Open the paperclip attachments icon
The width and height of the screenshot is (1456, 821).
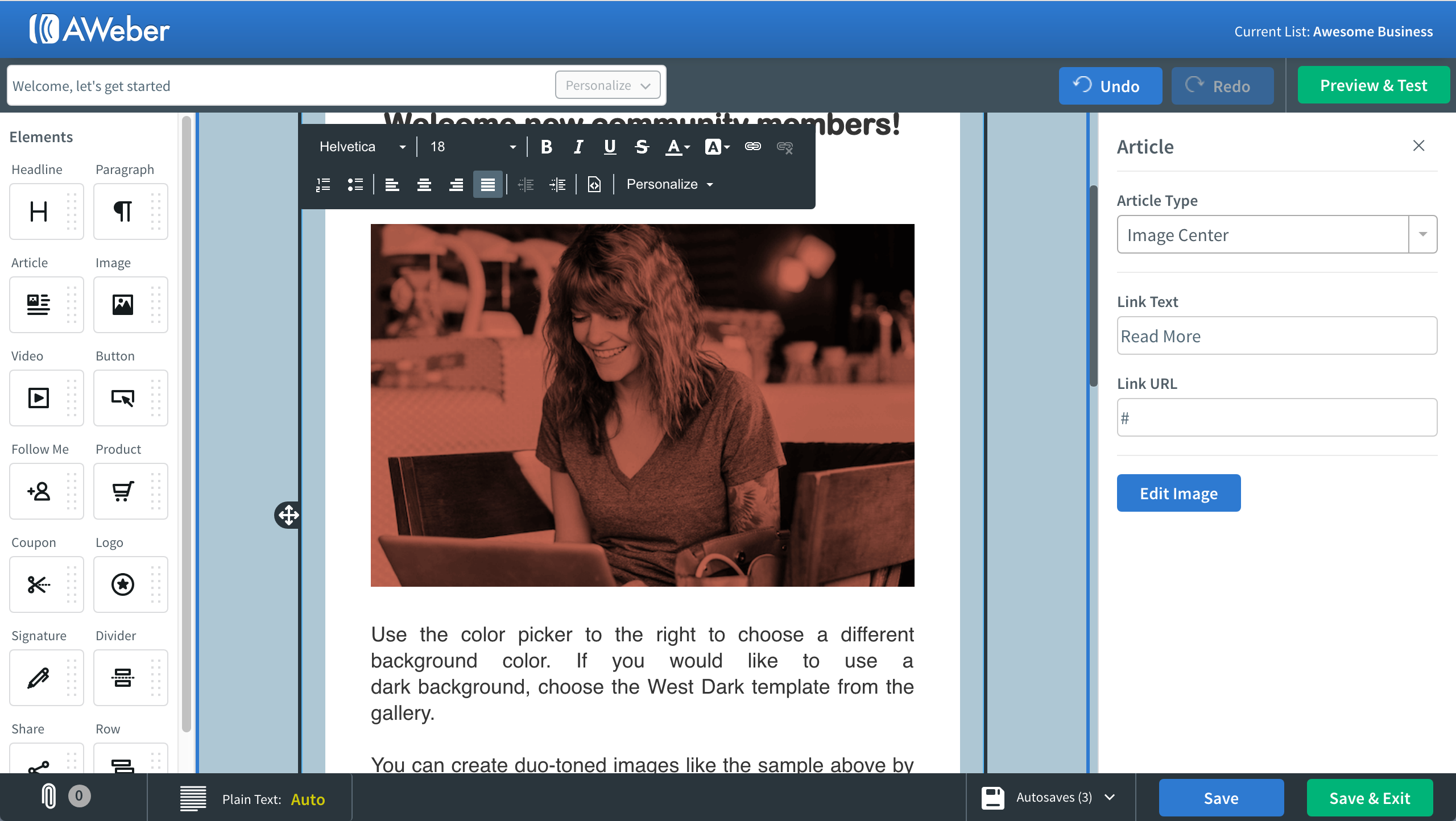coord(49,796)
